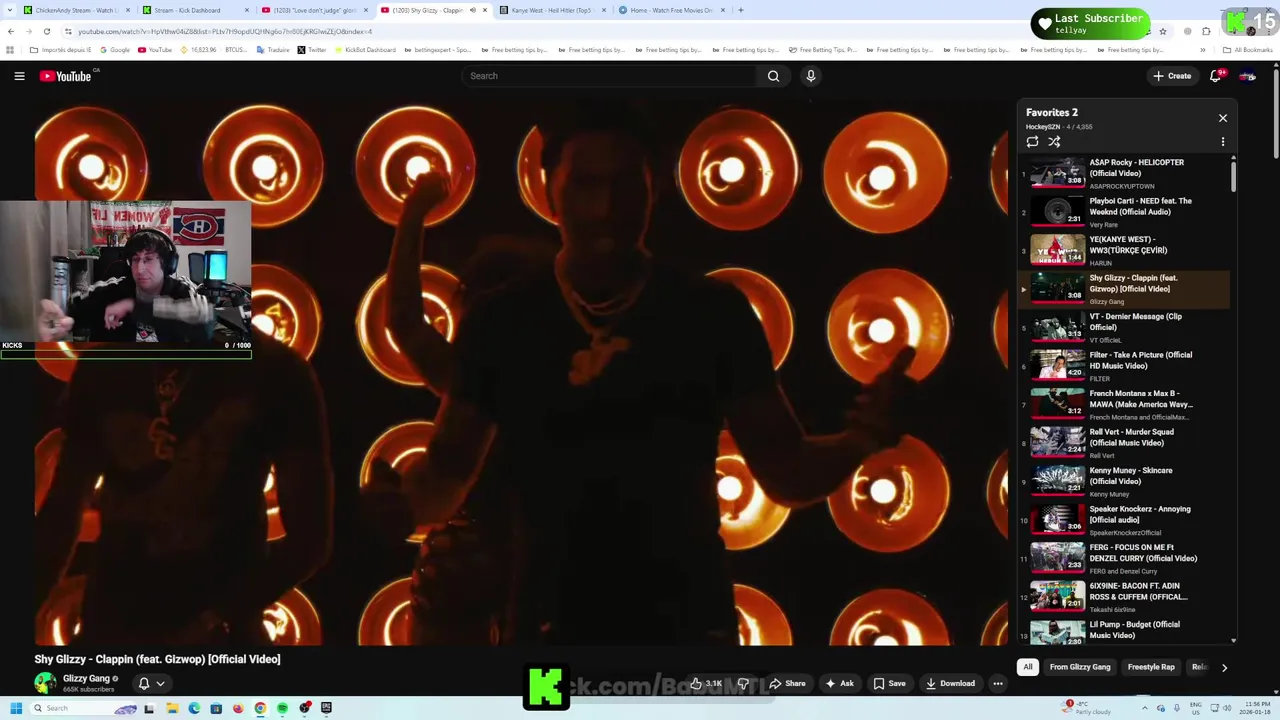Share the video
Screen dimensions: 1280x720
[787, 684]
